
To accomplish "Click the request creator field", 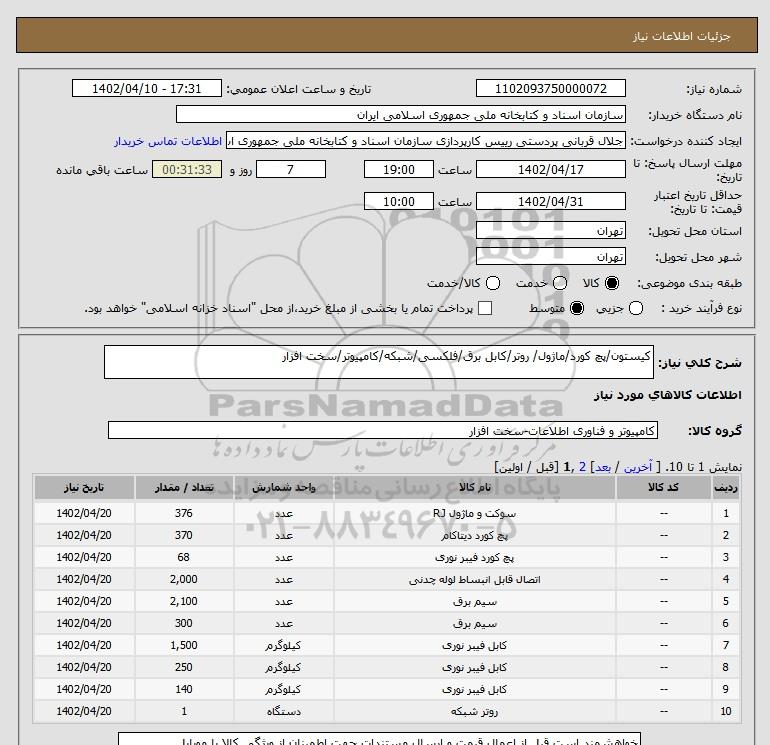I will 426,140.
